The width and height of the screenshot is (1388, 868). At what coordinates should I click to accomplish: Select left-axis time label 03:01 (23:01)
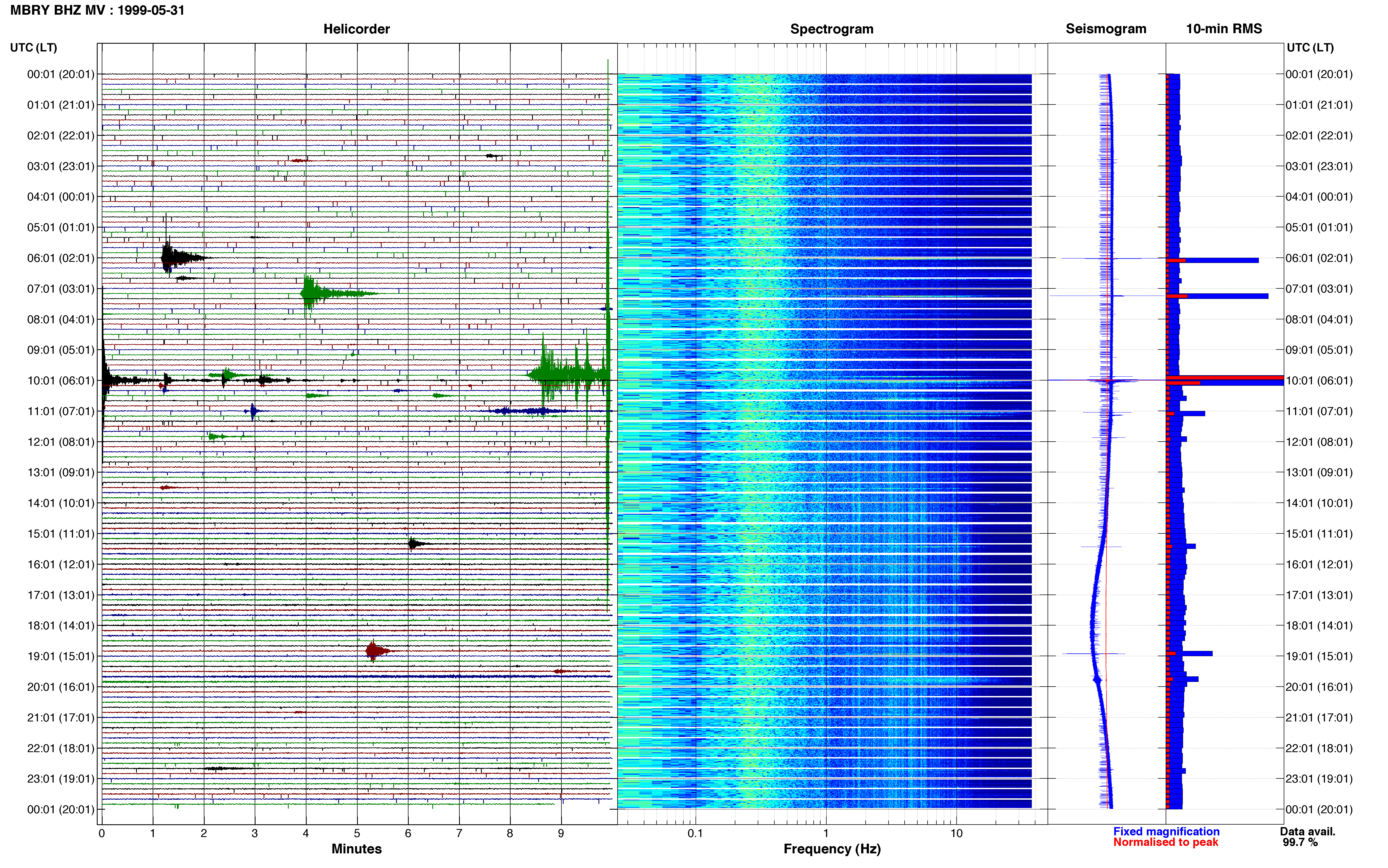61,166
